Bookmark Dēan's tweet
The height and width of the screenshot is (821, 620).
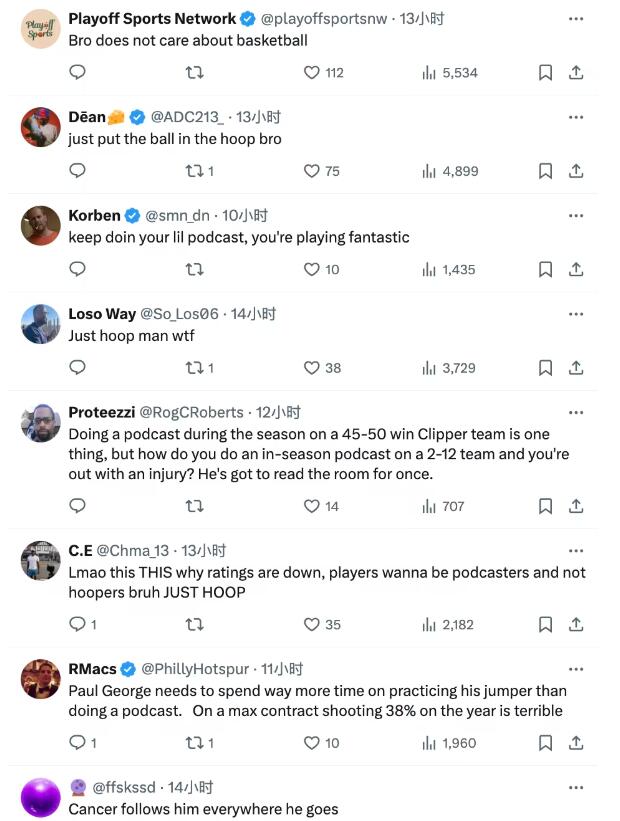point(545,171)
